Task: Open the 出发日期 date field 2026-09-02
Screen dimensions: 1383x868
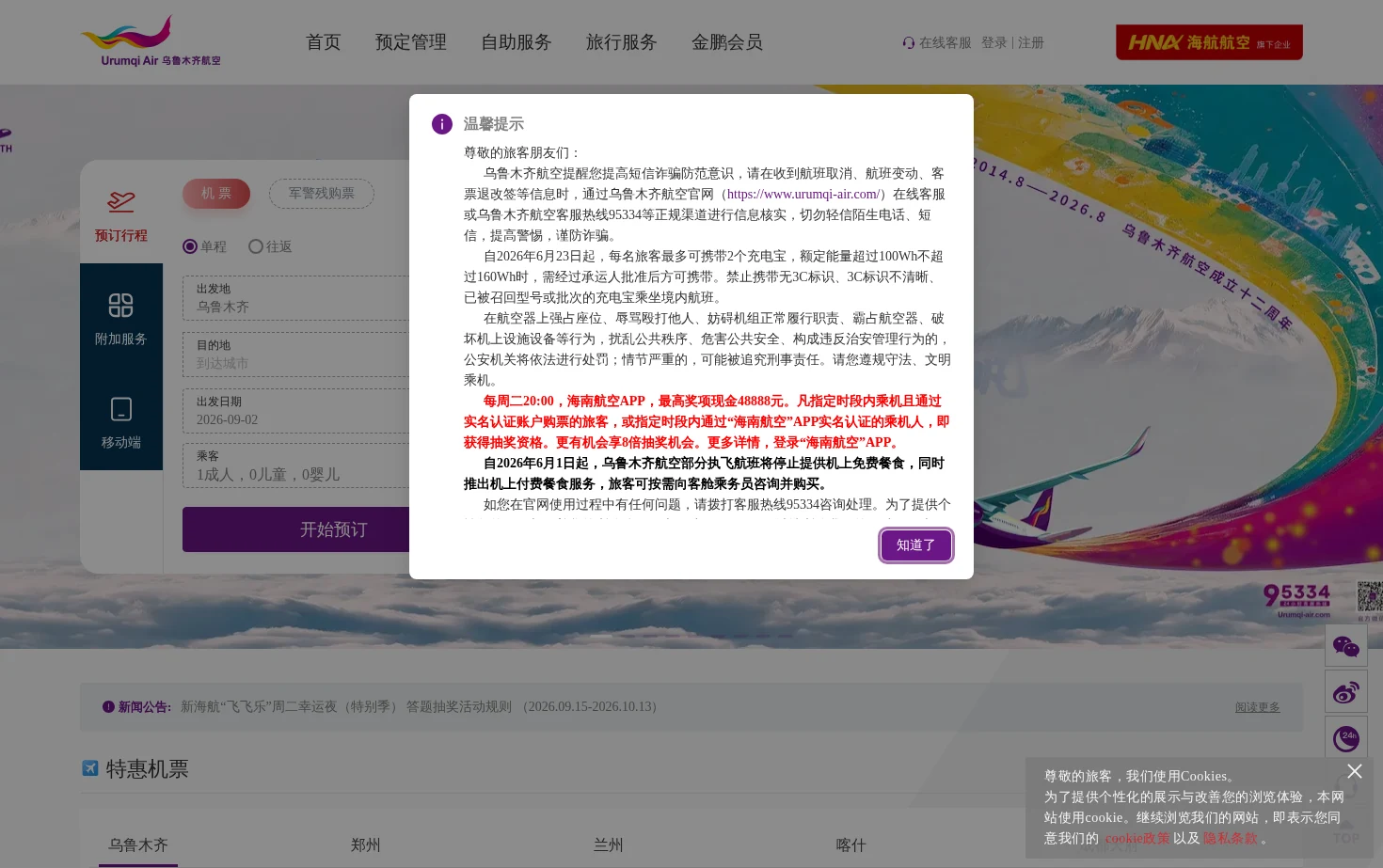Action: click(296, 411)
